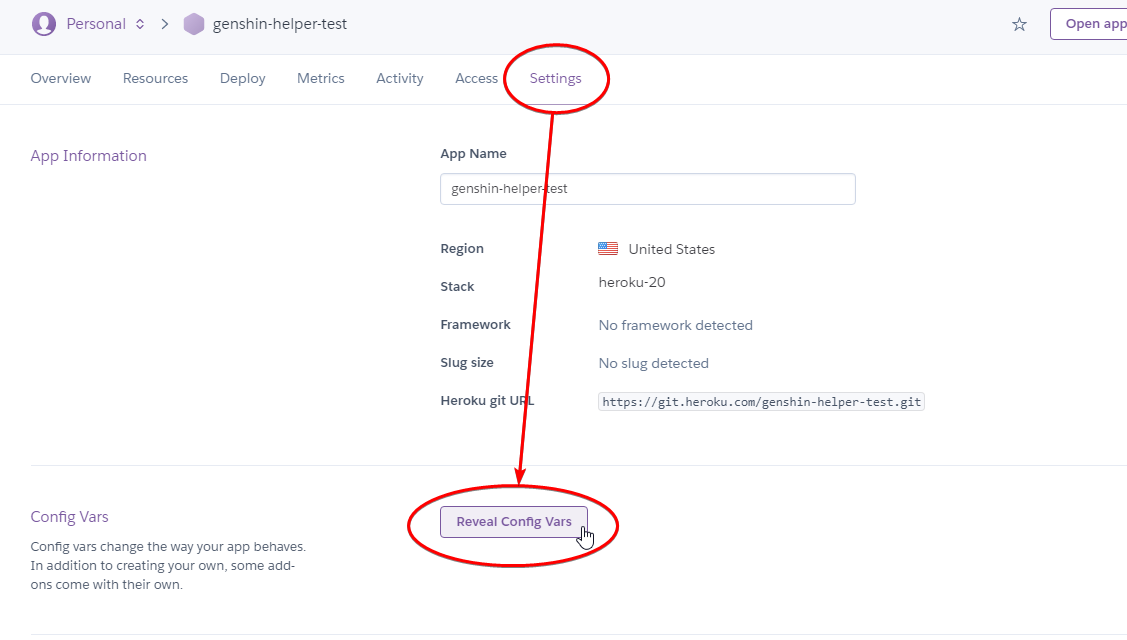Image resolution: width=1127 pixels, height=640 pixels.
Task: Click the breadcrumb chevron after Personal
Action: (165, 24)
